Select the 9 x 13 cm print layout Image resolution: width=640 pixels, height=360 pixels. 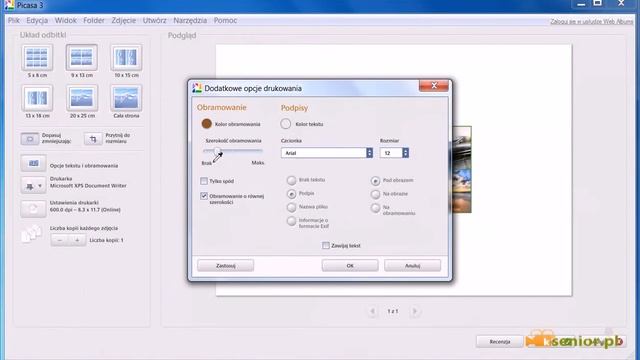coord(82,58)
